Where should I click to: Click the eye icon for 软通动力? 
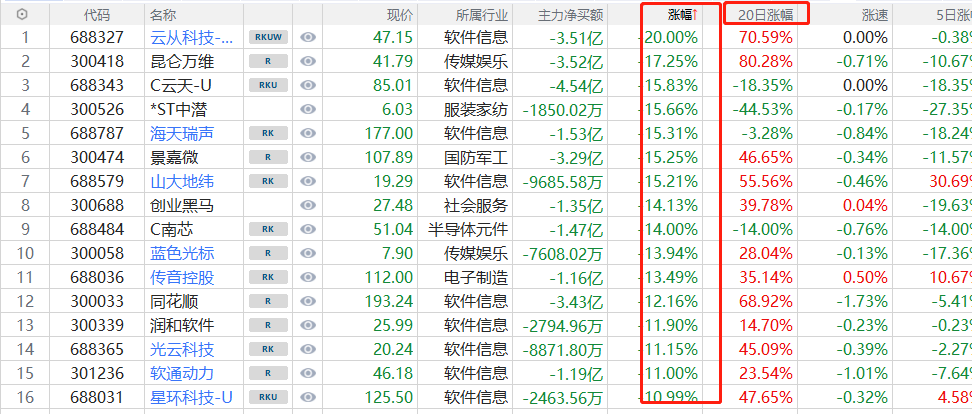click(308, 373)
